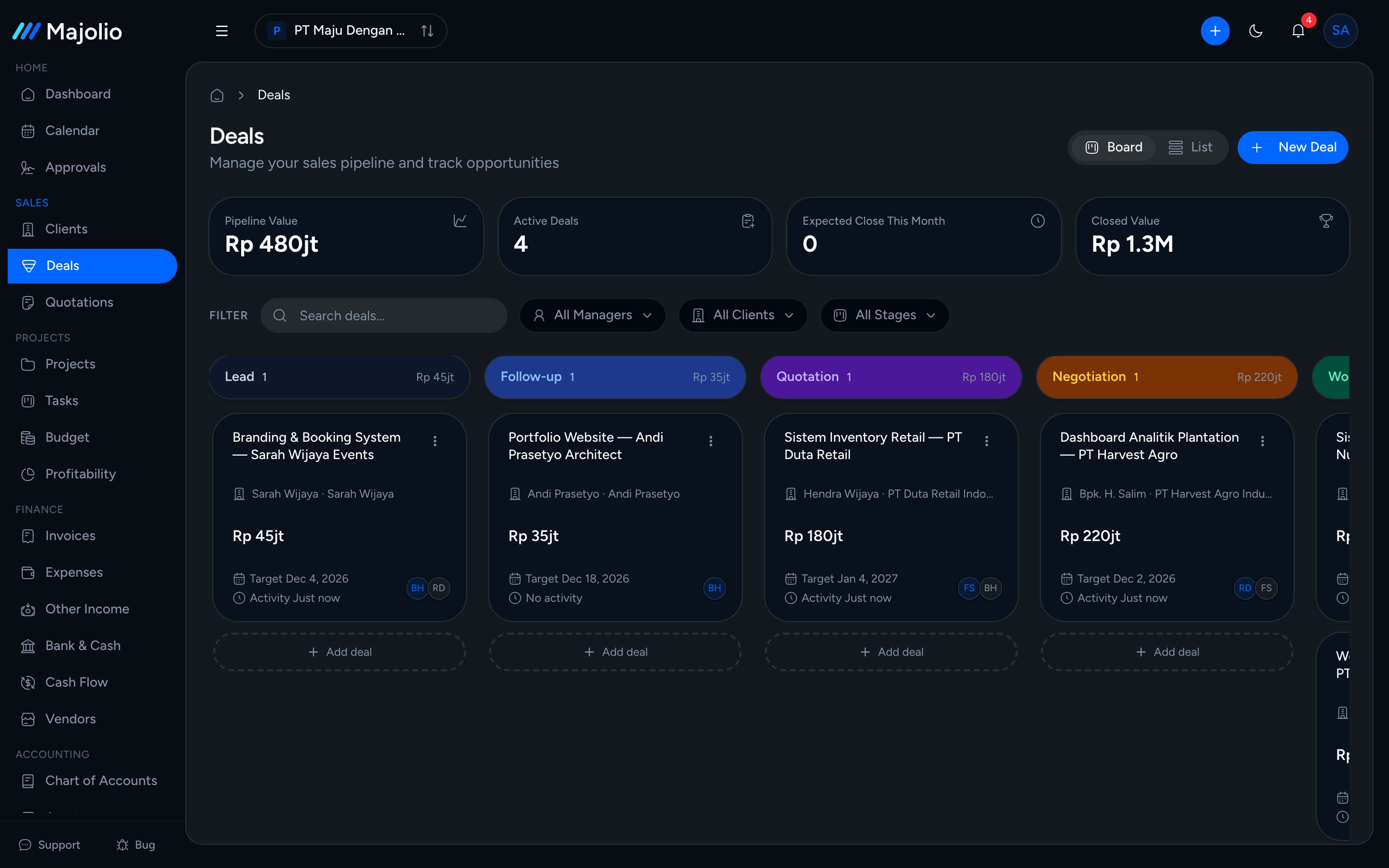Screen dimensions: 1389x868
Task: Select the Follow-up column header
Action: point(615,377)
